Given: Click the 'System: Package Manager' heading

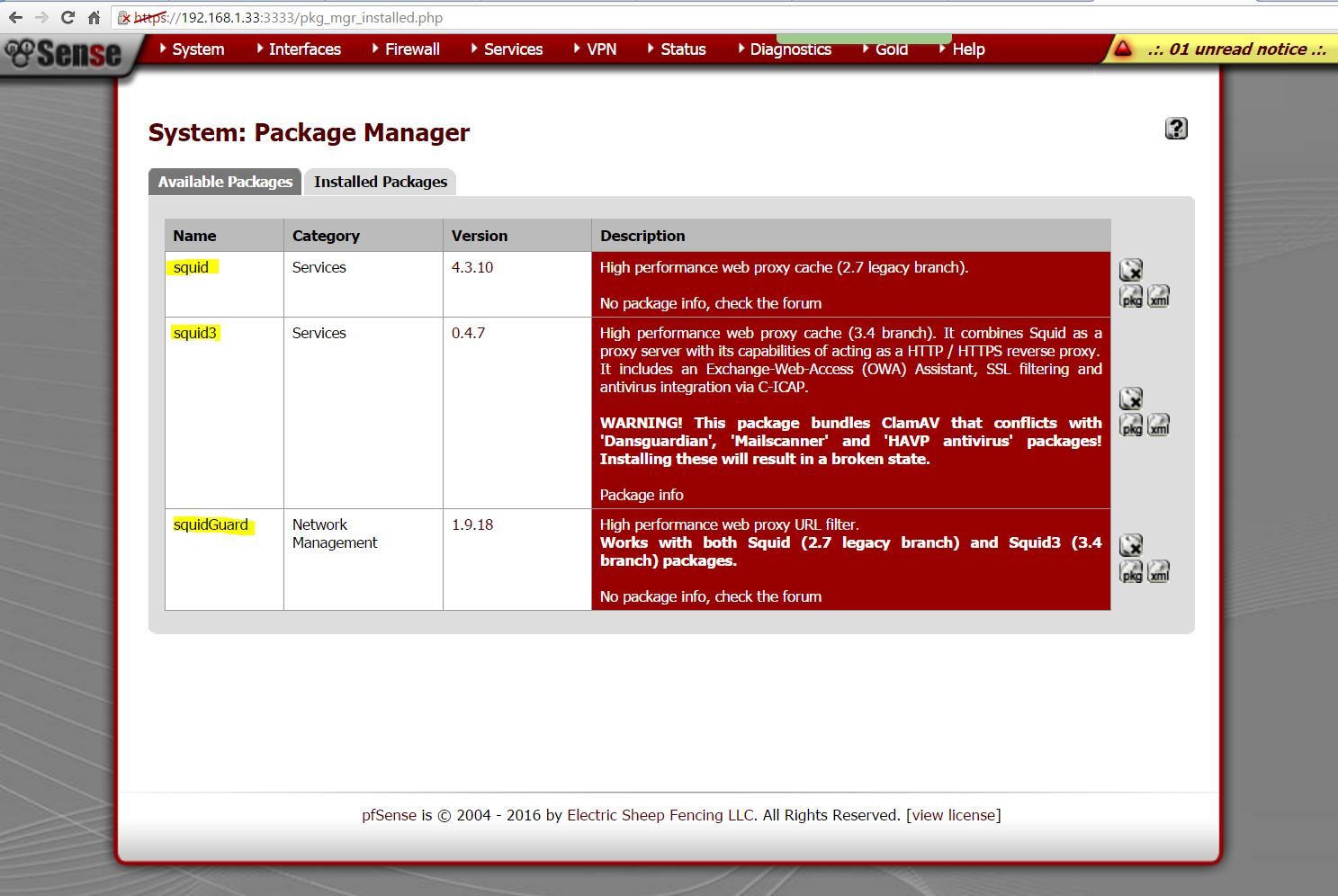Looking at the screenshot, I should 309,132.
